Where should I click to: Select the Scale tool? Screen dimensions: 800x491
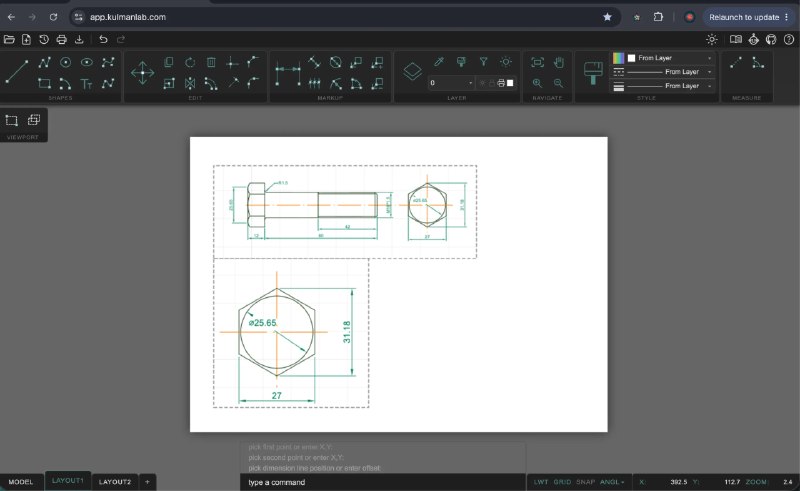pos(169,83)
